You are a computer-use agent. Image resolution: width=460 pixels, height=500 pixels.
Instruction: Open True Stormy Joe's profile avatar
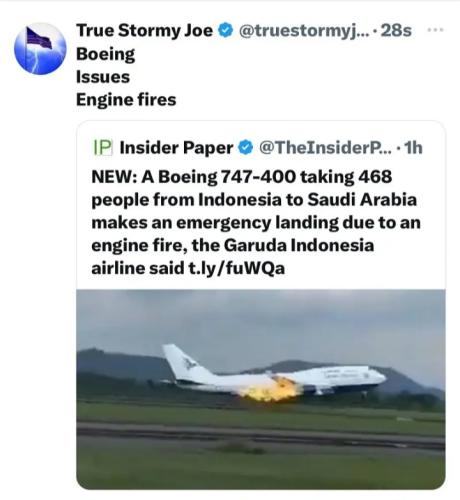(40, 49)
